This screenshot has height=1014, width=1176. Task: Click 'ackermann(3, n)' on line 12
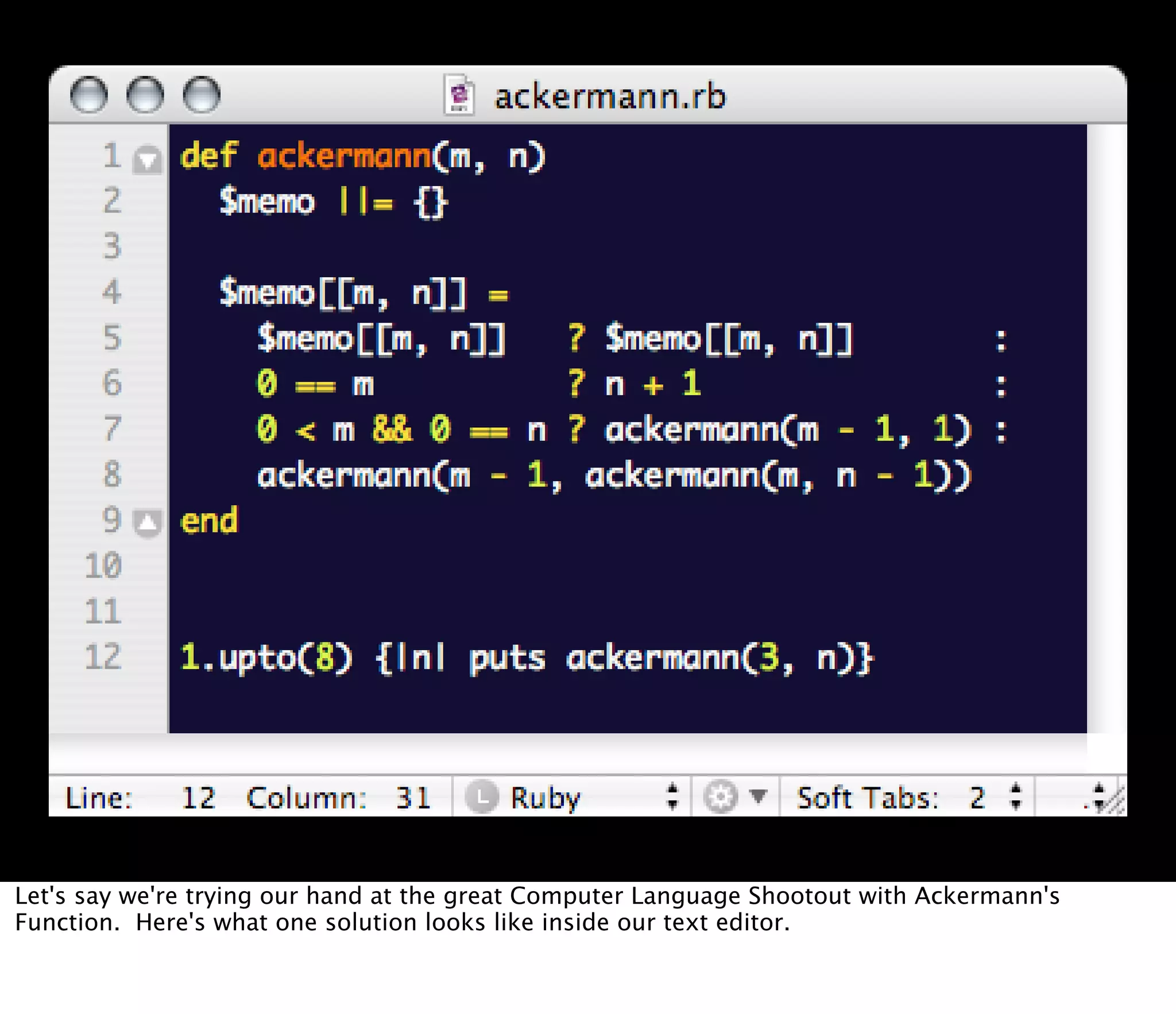(710, 658)
